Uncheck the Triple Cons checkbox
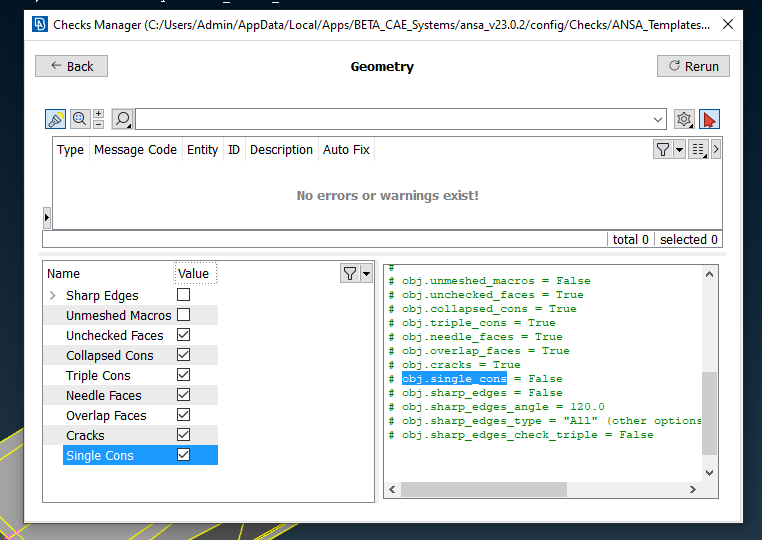Image resolution: width=762 pixels, height=540 pixels. pyautogui.click(x=184, y=375)
